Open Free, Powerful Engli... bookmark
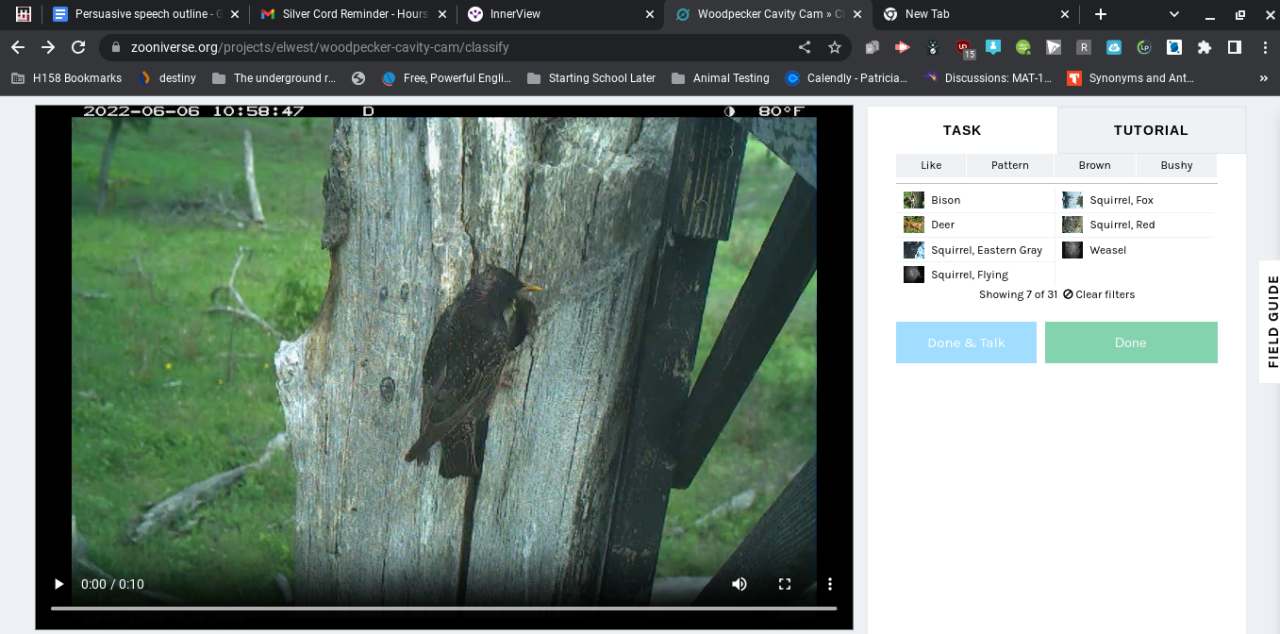Screen dimensions: 1280x634 click(448, 78)
